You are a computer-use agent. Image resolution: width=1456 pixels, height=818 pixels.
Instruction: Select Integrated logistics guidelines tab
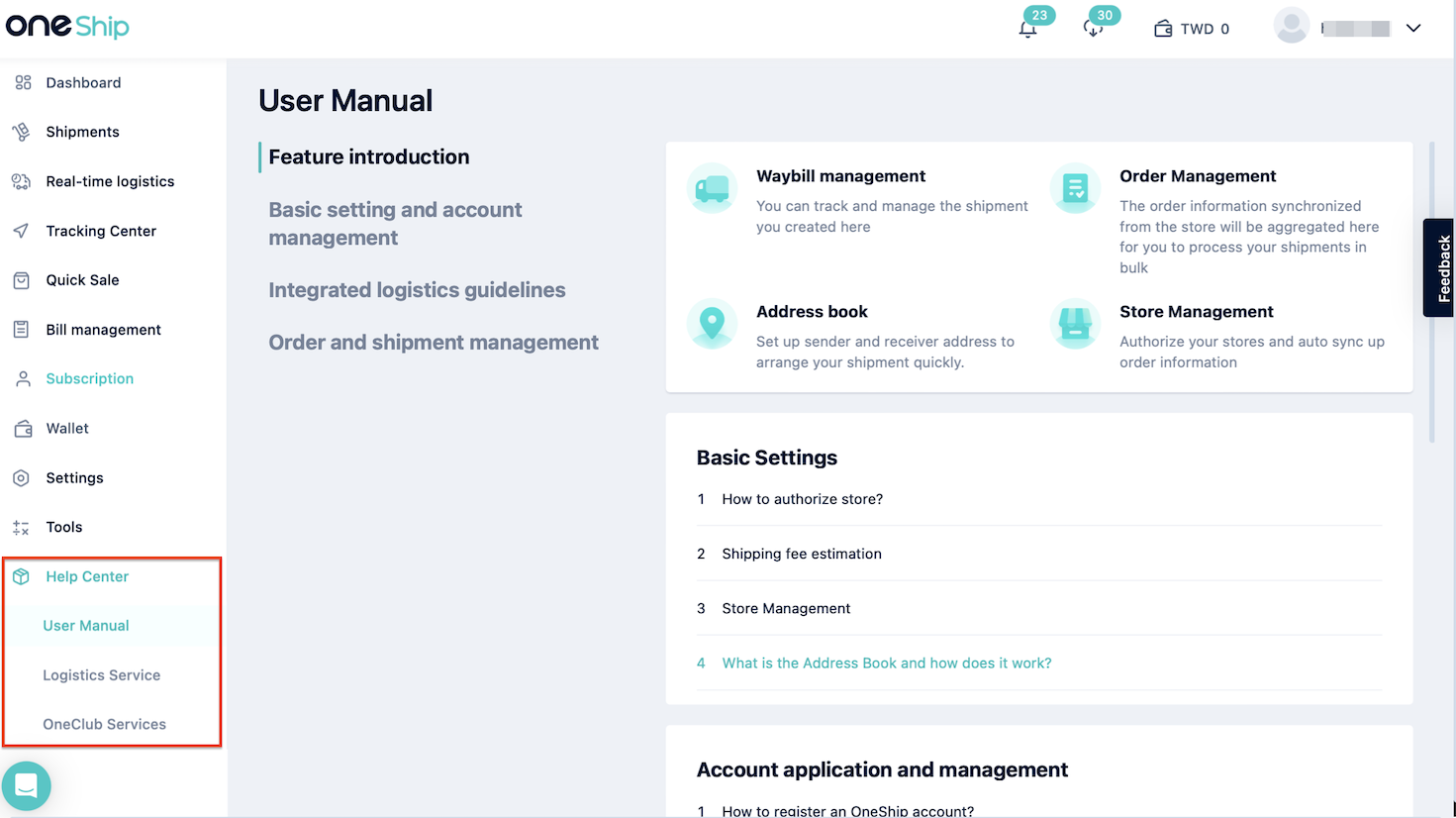tap(417, 290)
